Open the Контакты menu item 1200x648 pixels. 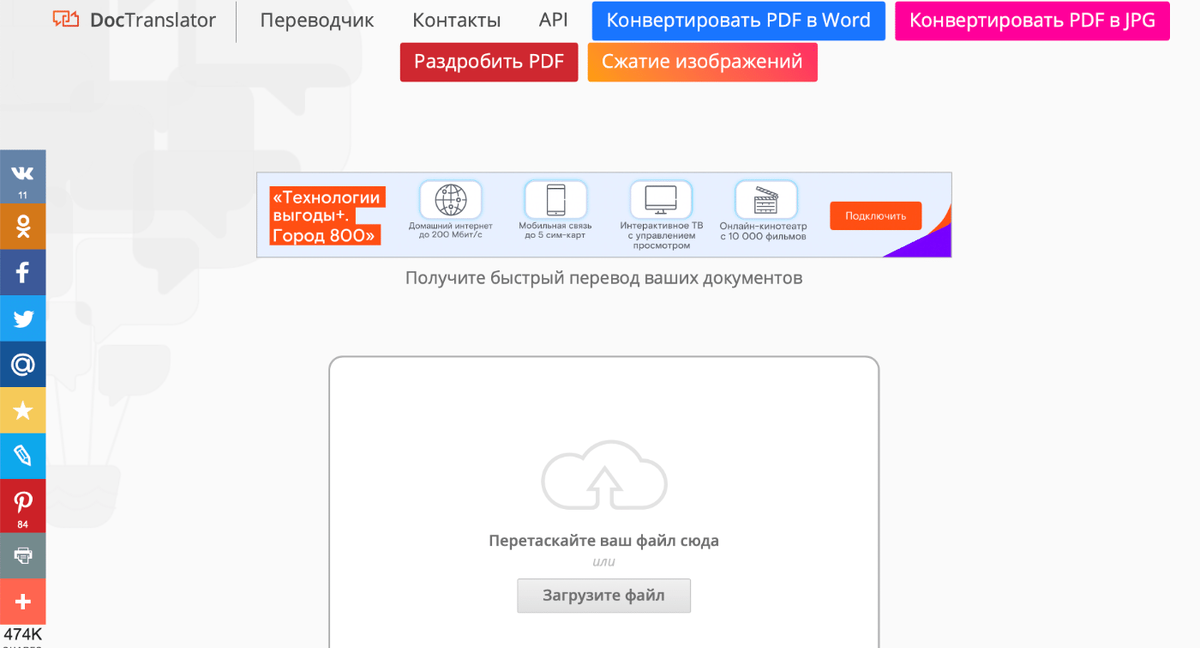[456, 20]
